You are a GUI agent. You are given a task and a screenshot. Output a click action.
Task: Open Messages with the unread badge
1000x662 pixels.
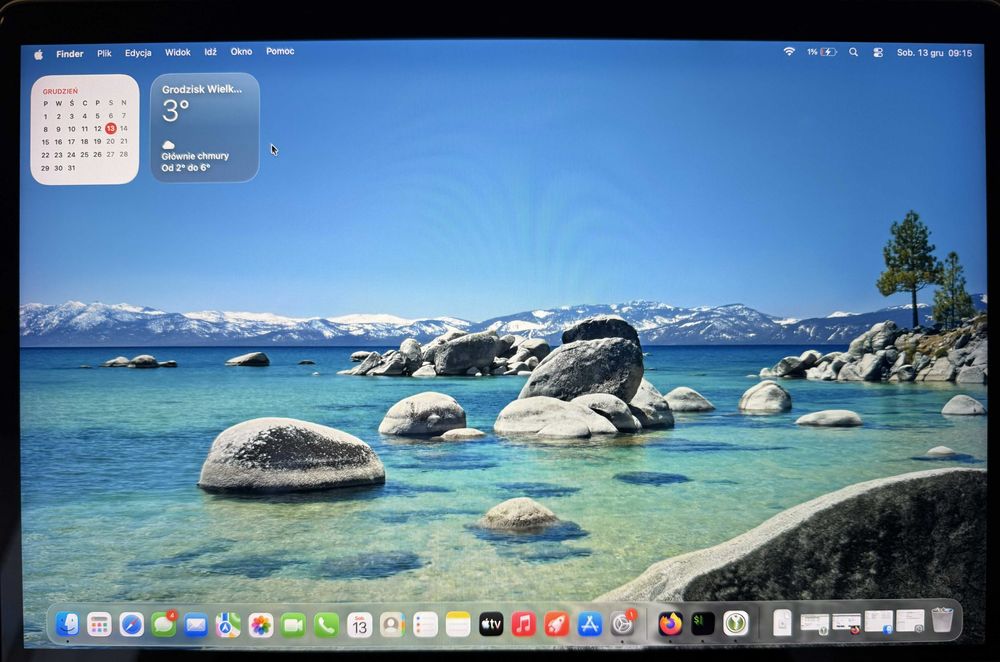[x=164, y=625]
